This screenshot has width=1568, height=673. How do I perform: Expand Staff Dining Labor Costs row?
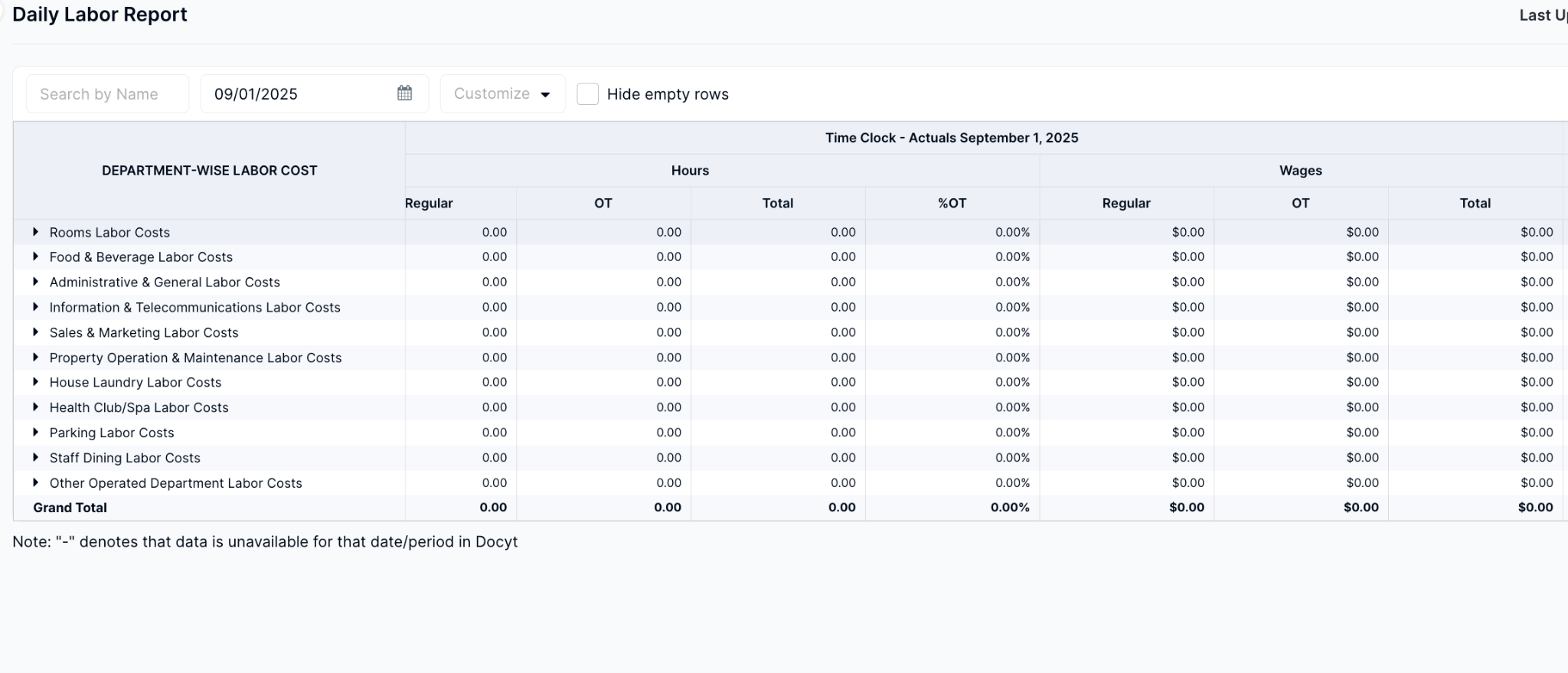pos(35,458)
